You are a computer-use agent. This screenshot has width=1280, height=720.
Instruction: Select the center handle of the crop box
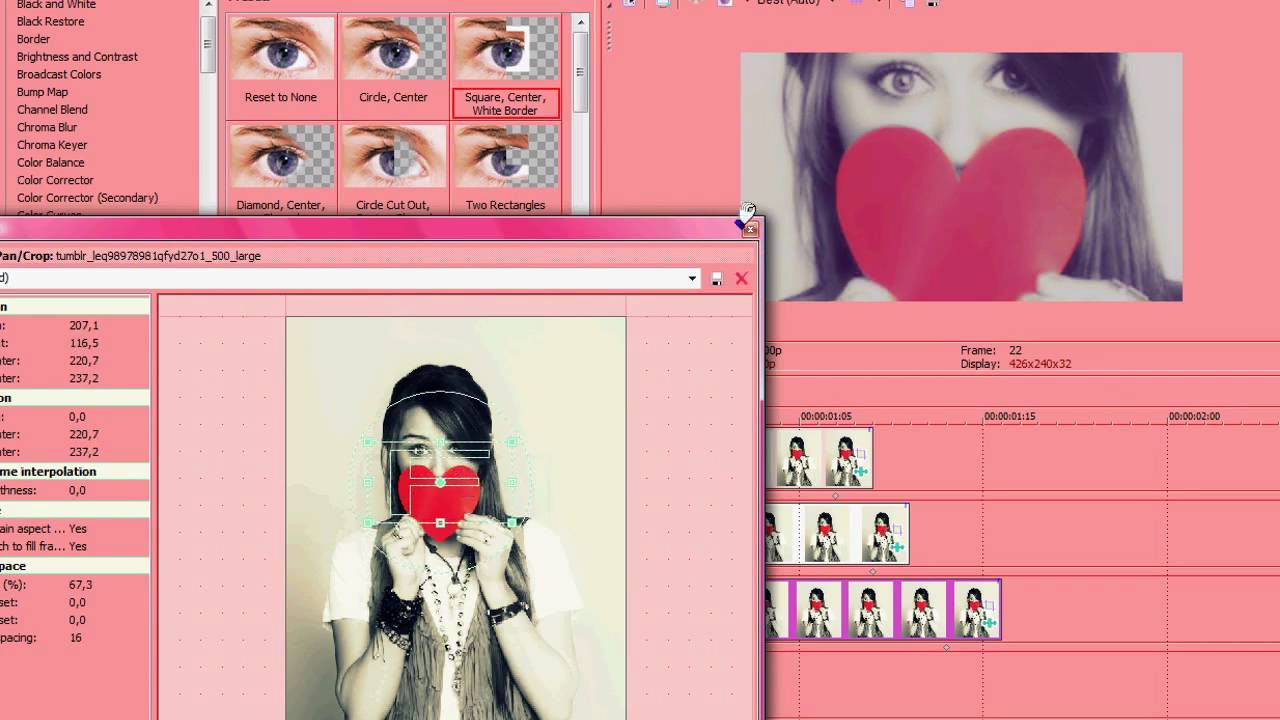(x=440, y=483)
